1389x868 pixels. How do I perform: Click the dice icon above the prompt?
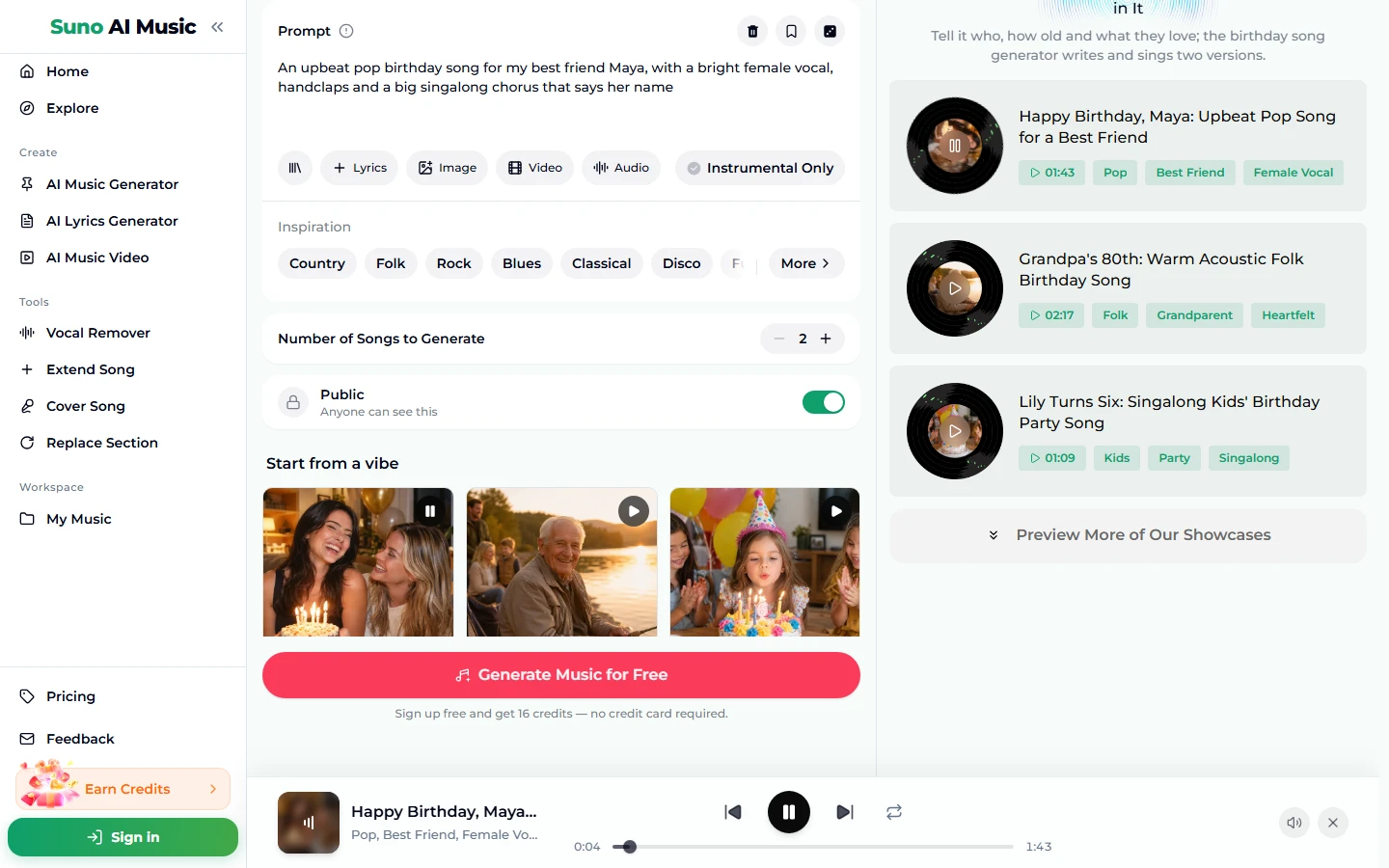click(x=830, y=31)
